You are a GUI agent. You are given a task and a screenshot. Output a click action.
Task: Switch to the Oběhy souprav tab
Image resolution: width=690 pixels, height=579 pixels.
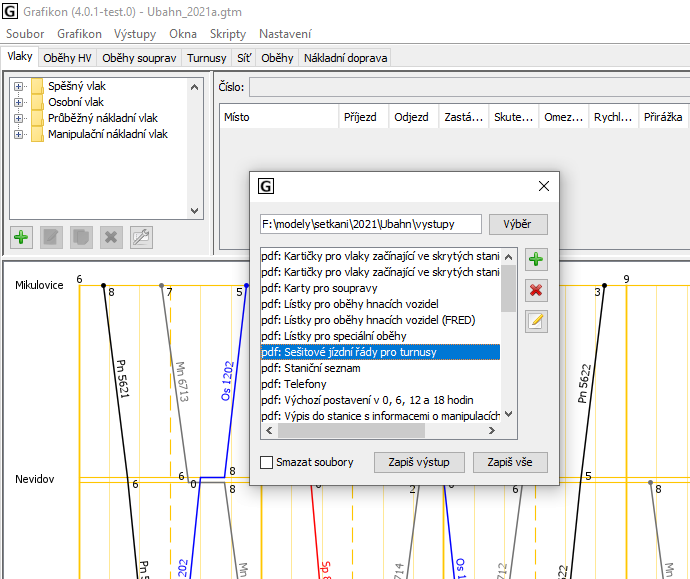pyautogui.click(x=138, y=58)
